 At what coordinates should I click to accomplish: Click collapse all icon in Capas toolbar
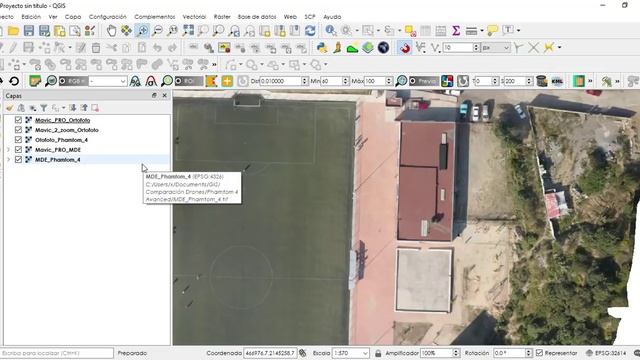click(x=84, y=108)
